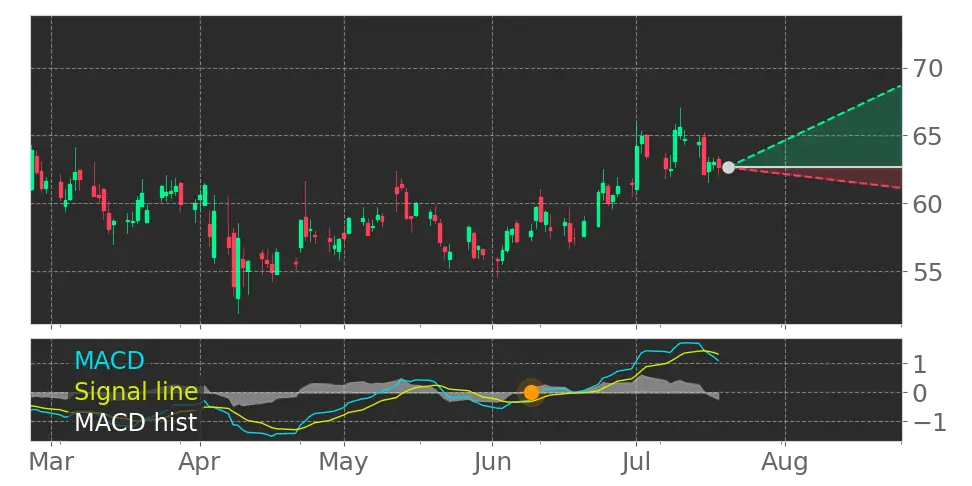972x486 pixels.
Task: Click the Mar label on time axis
Action: [51, 462]
